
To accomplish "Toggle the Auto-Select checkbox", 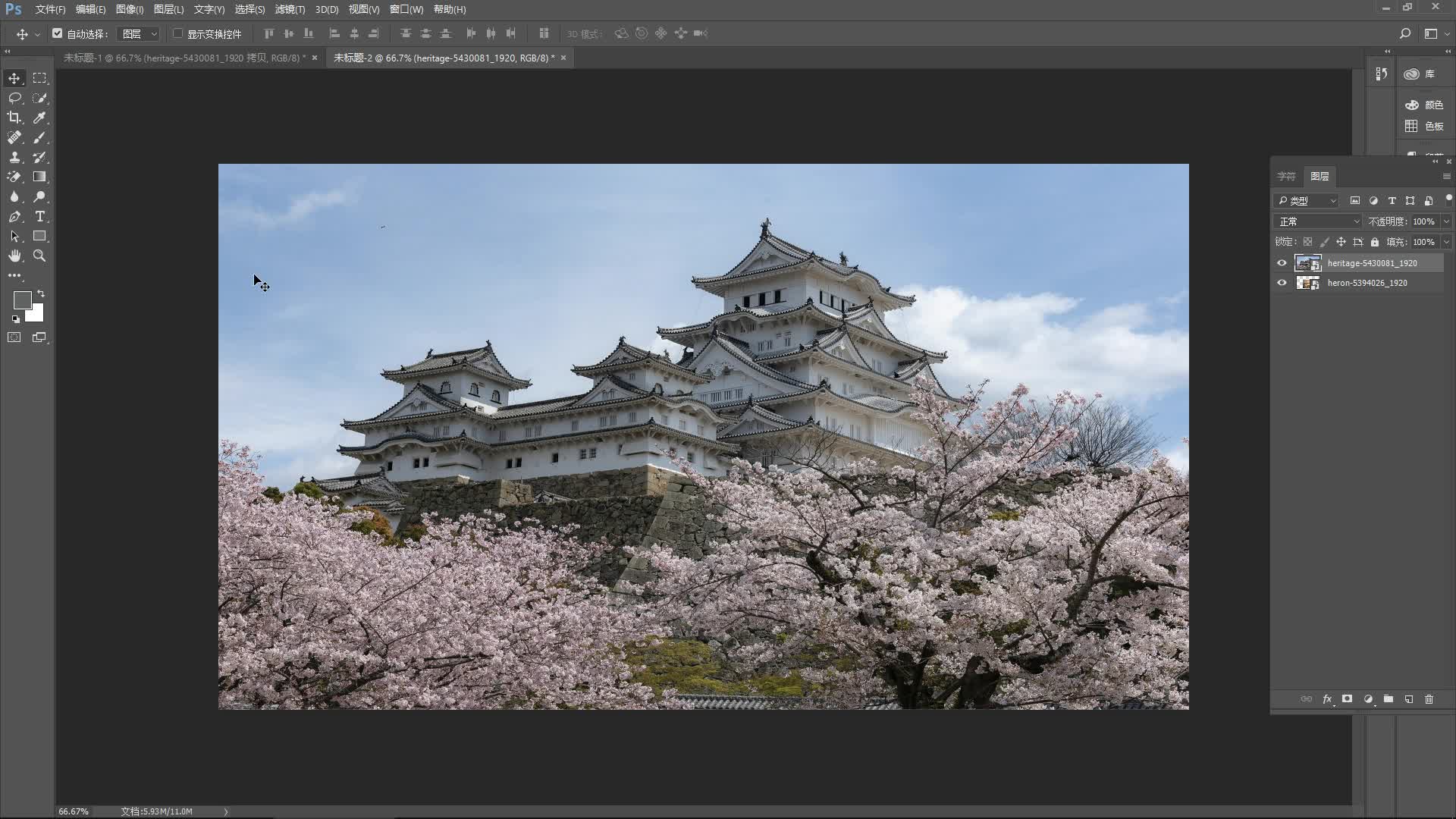I will click(x=57, y=33).
